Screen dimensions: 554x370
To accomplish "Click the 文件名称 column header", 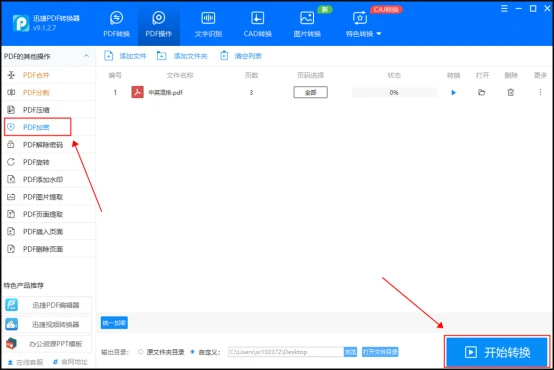I will pos(180,75).
